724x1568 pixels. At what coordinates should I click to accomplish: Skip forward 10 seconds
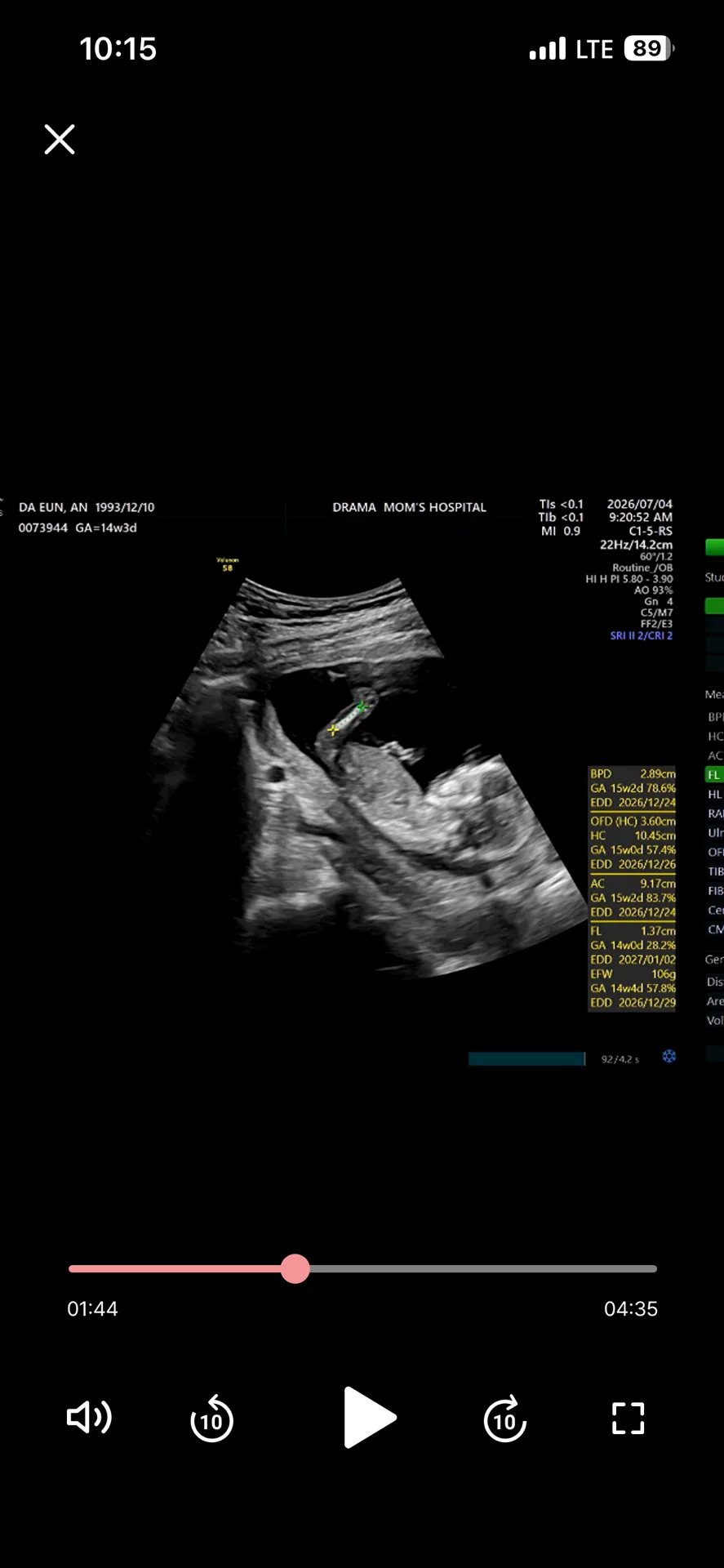tap(504, 1419)
